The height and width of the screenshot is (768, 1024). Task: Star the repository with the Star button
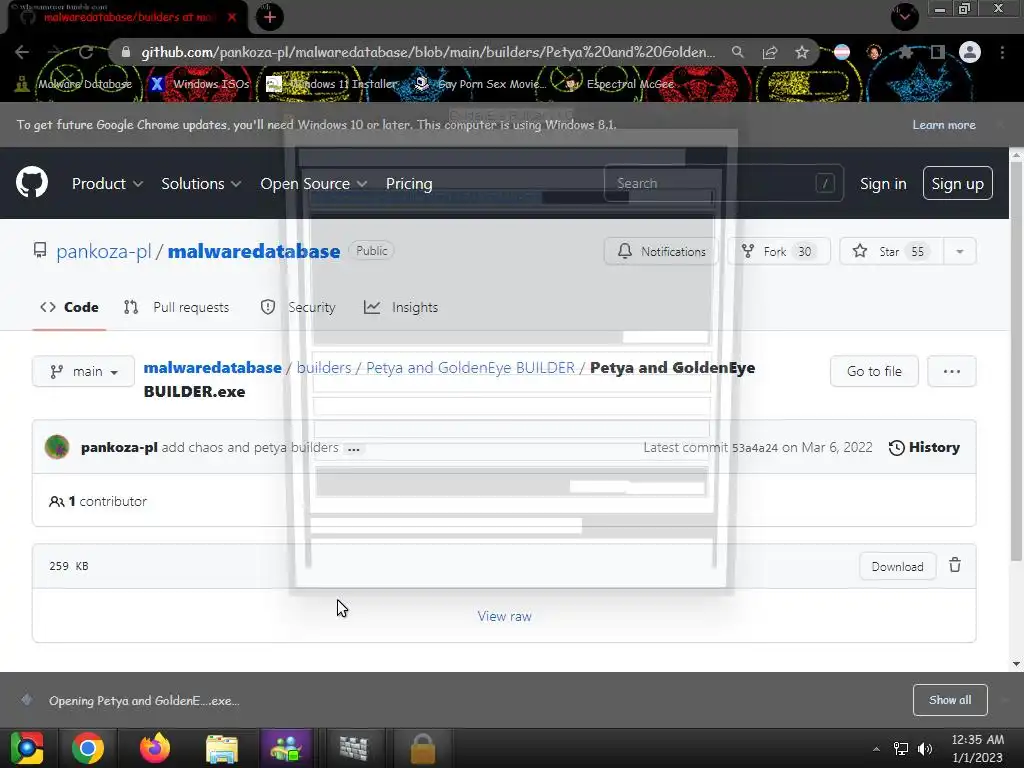pyautogui.click(x=891, y=251)
